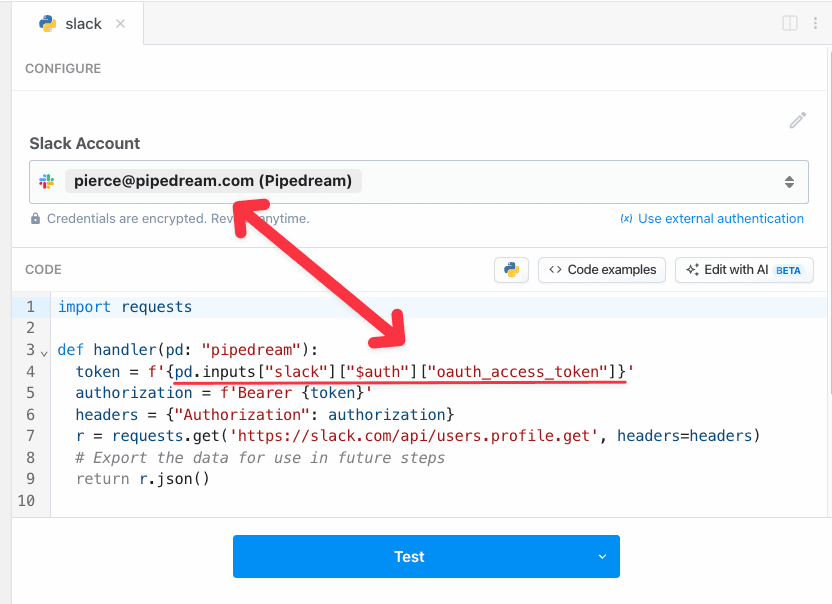The image size is (832, 604).
Task: Click the 'return r.json()' line
Action: (143, 479)
